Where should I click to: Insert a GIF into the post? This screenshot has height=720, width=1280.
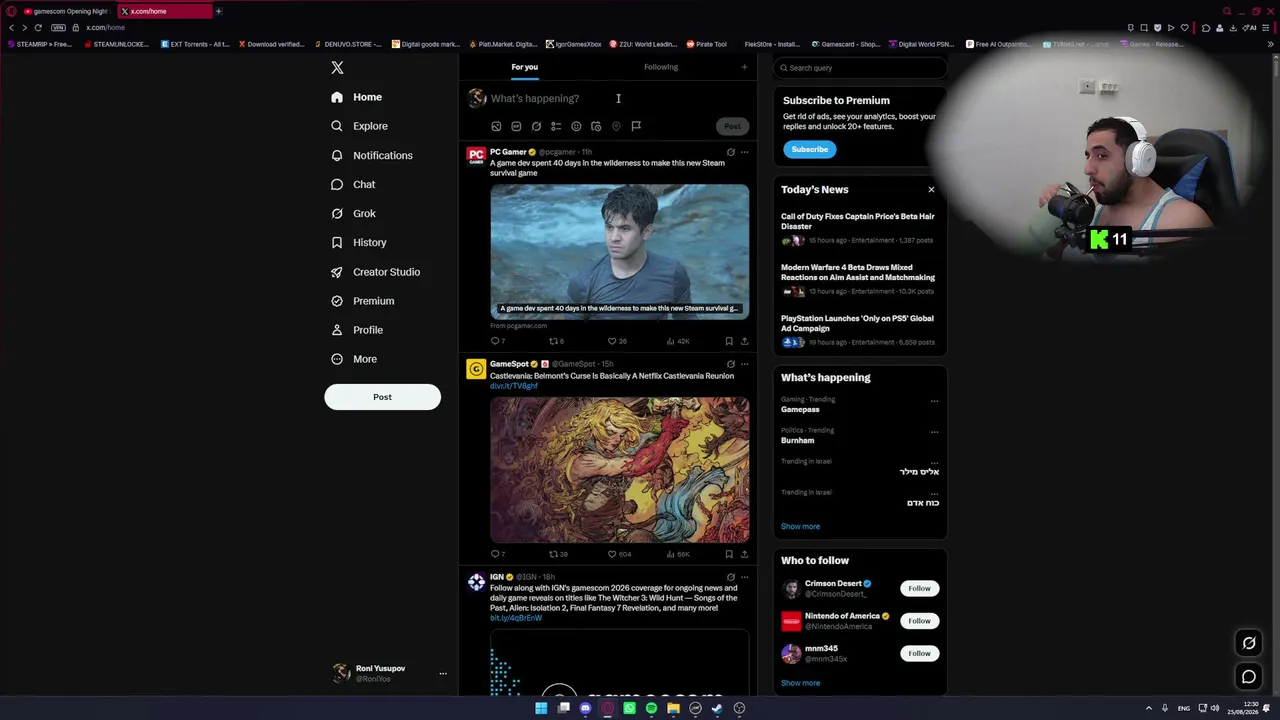[x=516, y=126]
